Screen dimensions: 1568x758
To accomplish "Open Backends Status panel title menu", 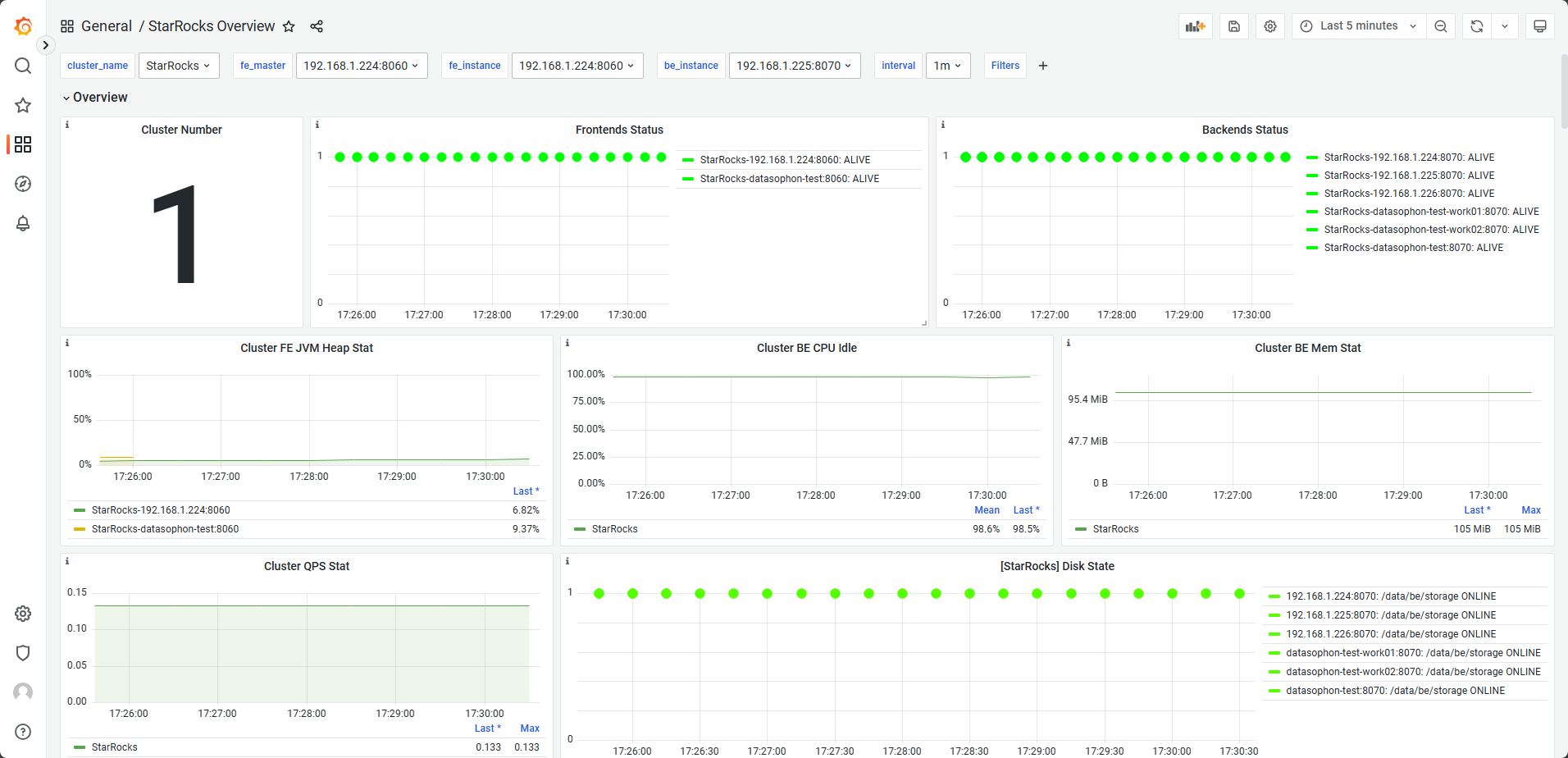I will 1245,130.
